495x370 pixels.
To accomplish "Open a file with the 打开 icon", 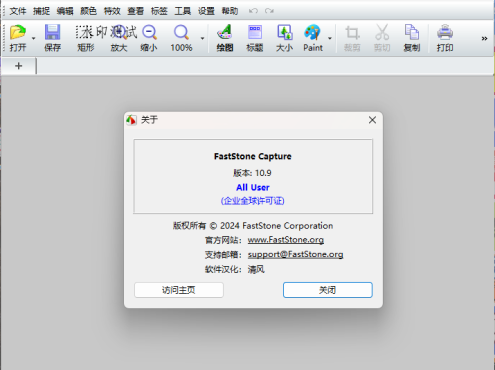I will [x=18, y=38].
